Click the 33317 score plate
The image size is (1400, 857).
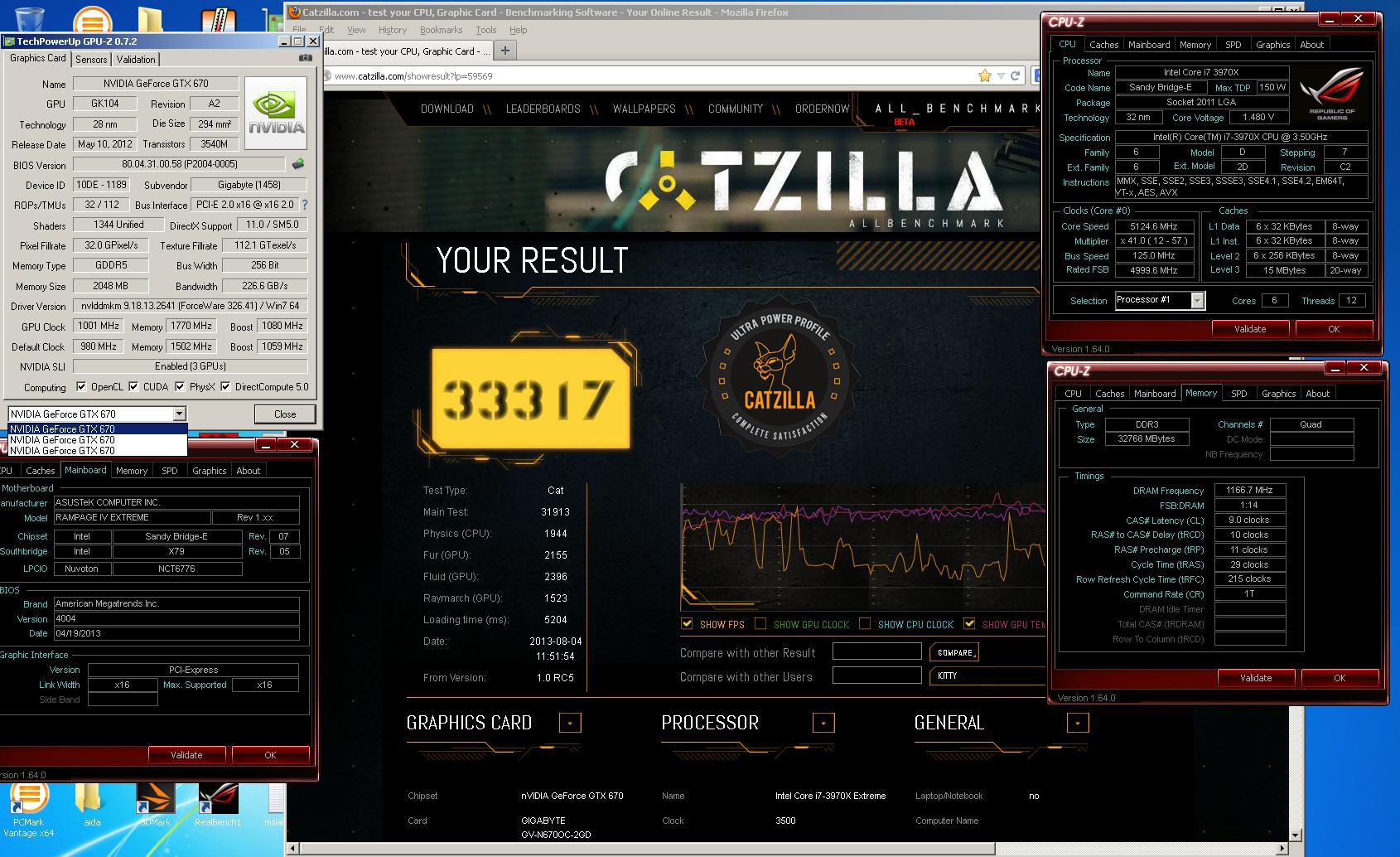(531, 399)
